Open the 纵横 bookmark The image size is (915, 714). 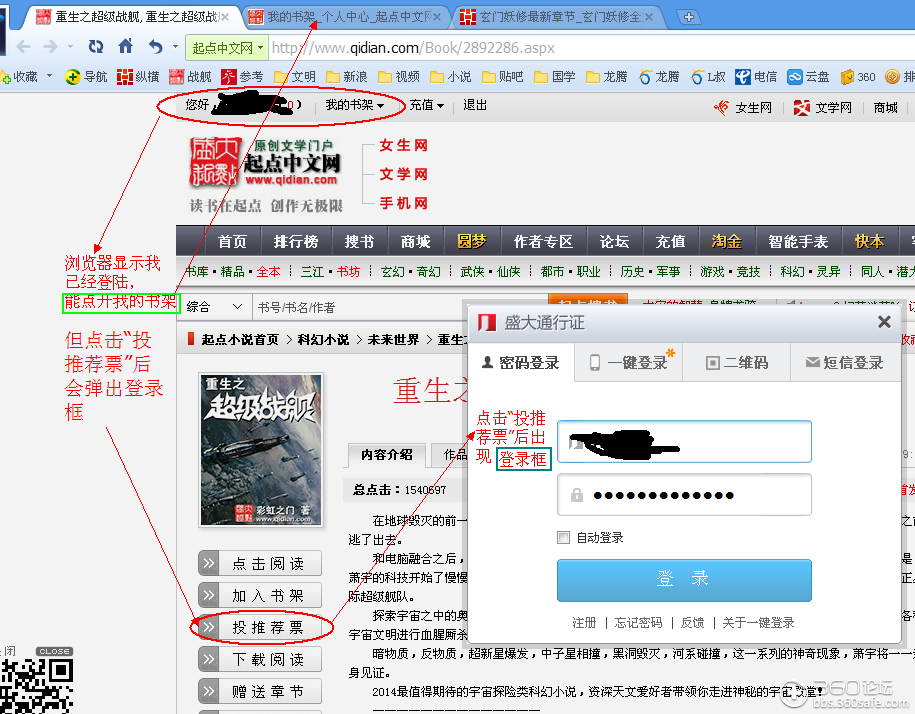(138, 76)
